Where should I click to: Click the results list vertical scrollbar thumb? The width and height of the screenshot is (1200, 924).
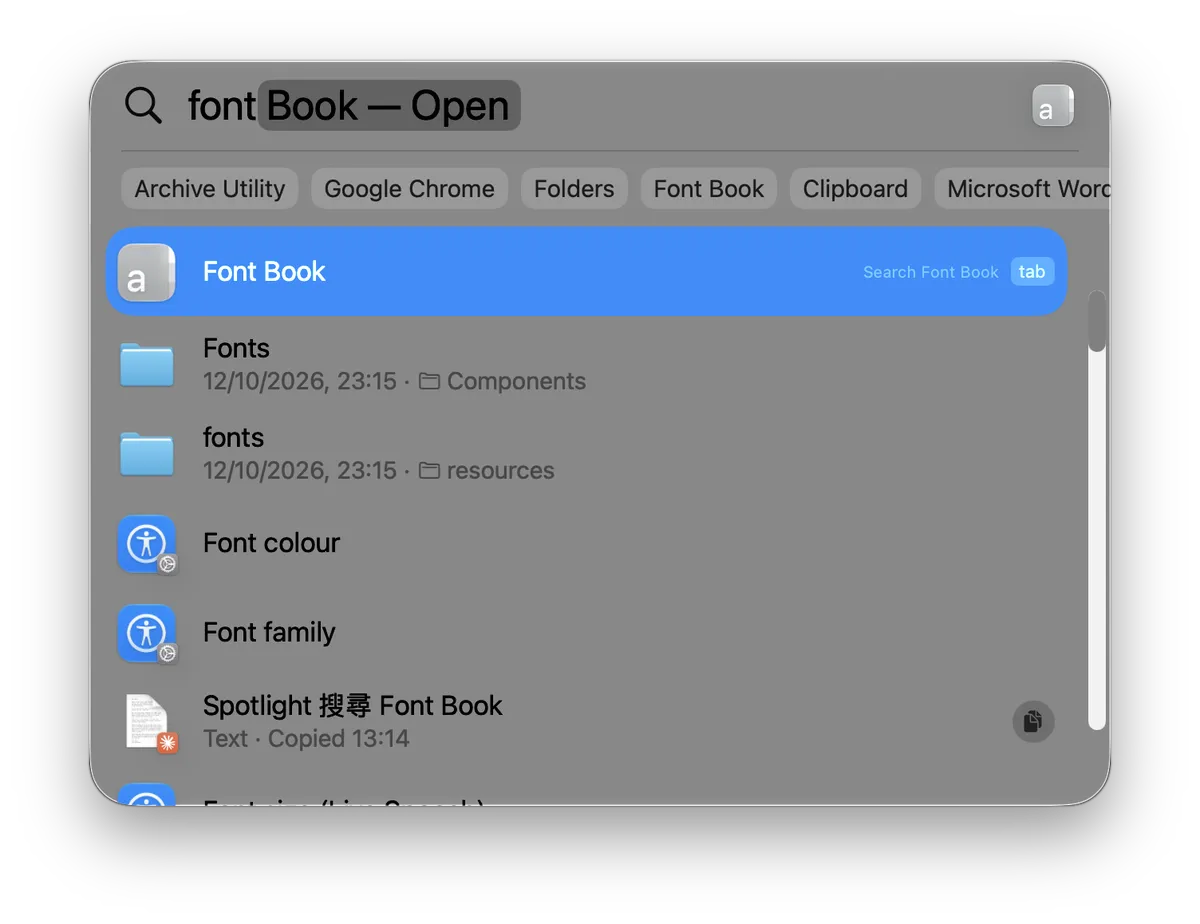pos(1097,321)
